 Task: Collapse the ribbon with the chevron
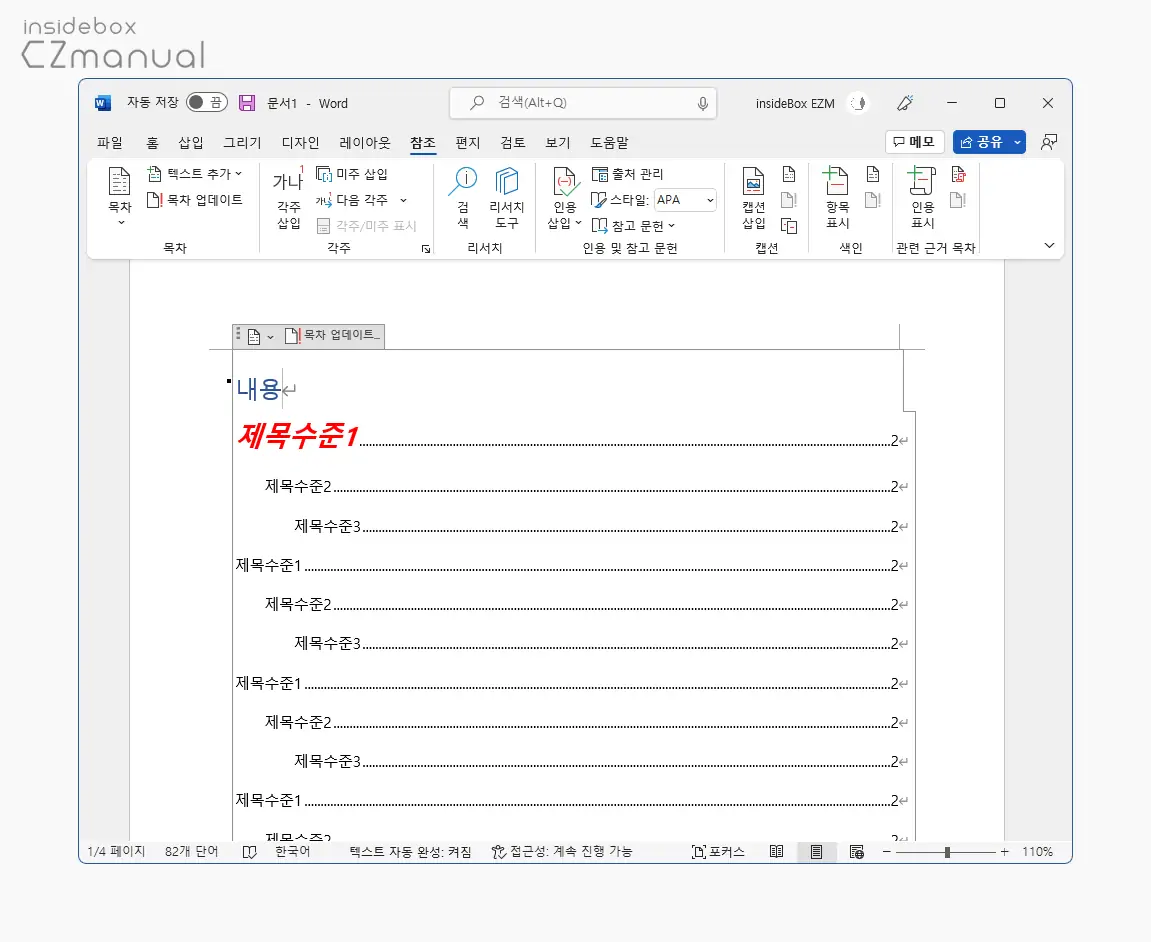pyautogui.click(x=1049, y=245)
